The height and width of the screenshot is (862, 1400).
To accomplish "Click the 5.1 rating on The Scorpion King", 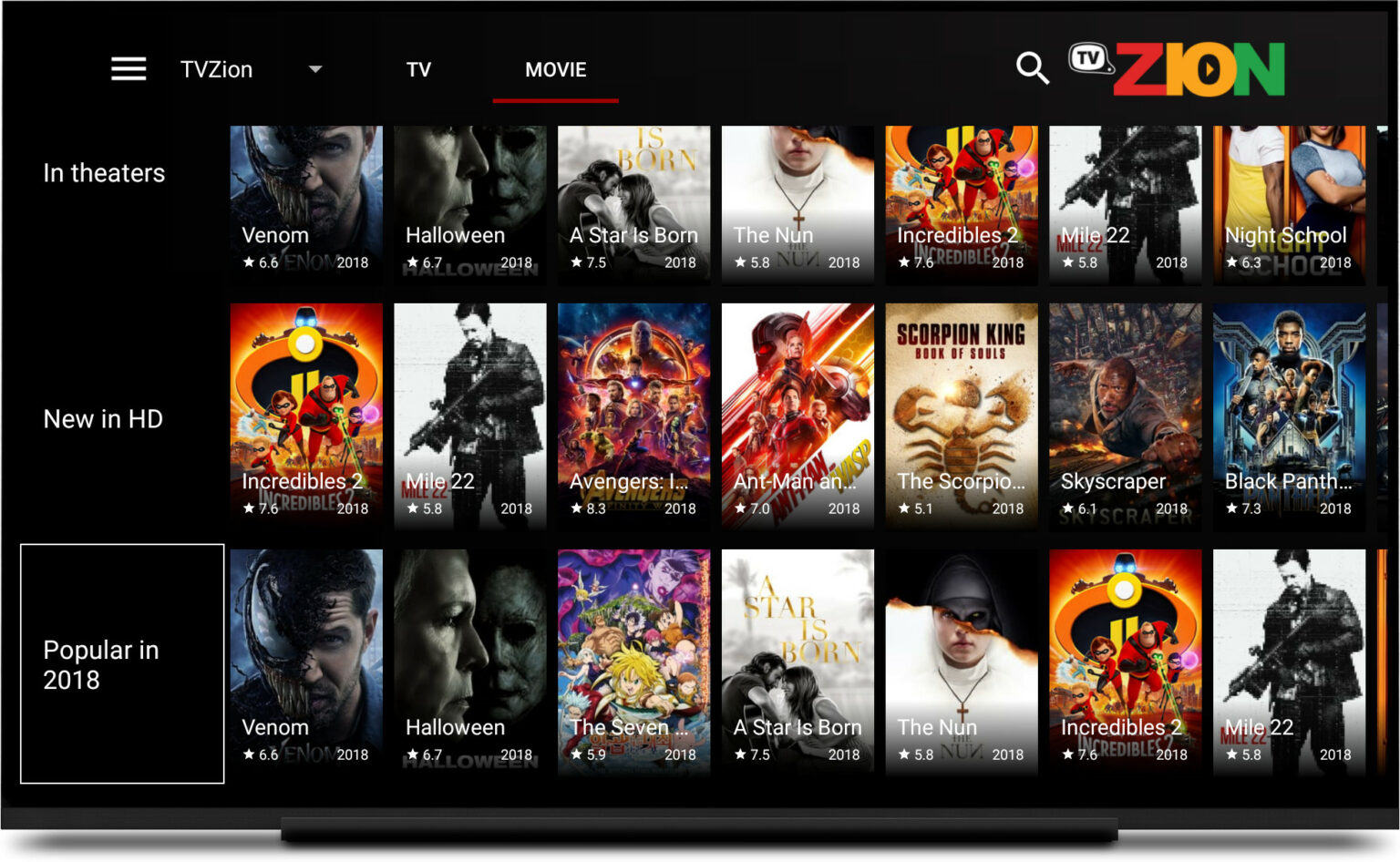I will tap(916, 508).
